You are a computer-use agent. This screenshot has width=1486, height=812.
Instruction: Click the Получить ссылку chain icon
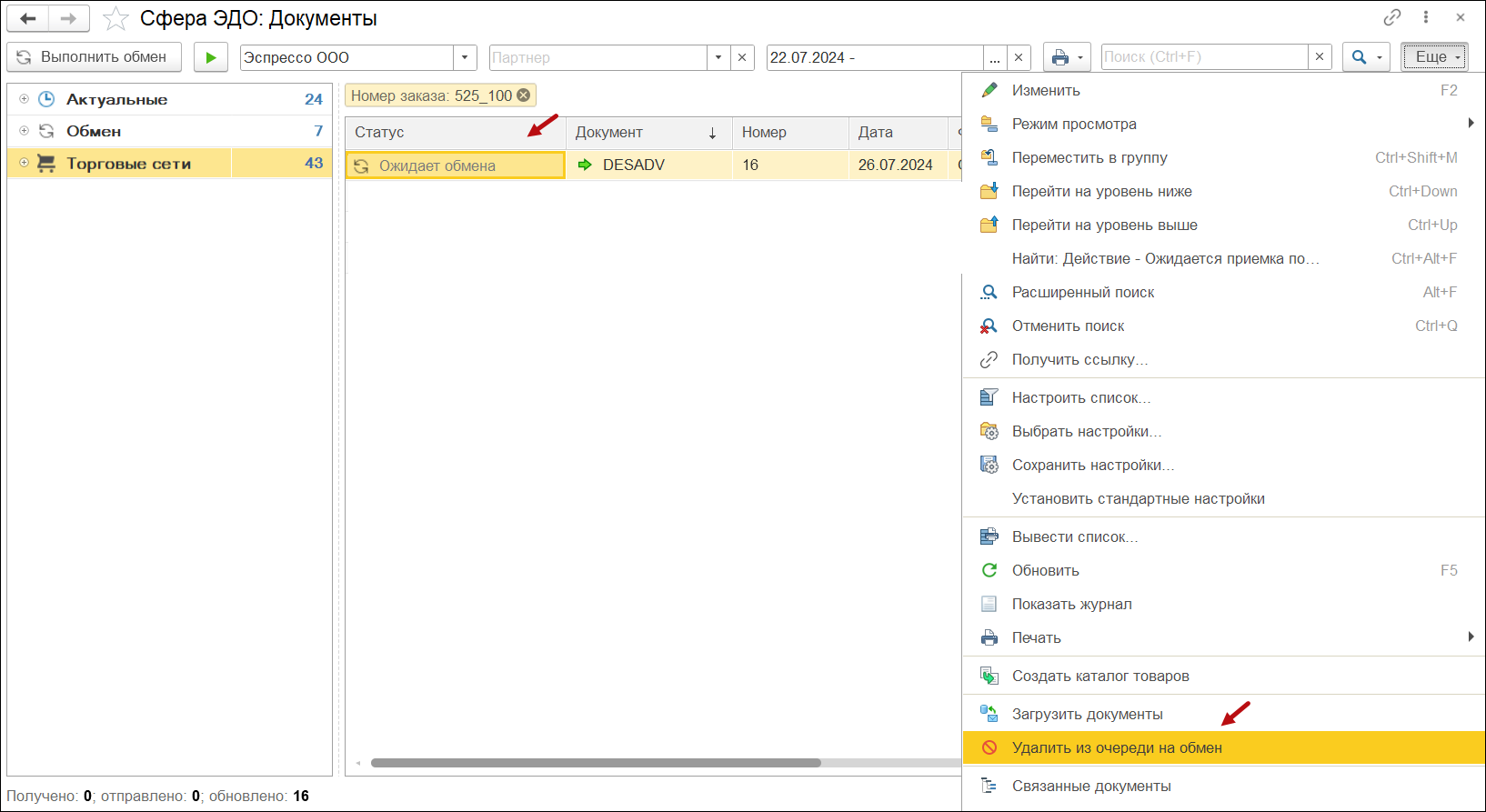coord(989,359)
